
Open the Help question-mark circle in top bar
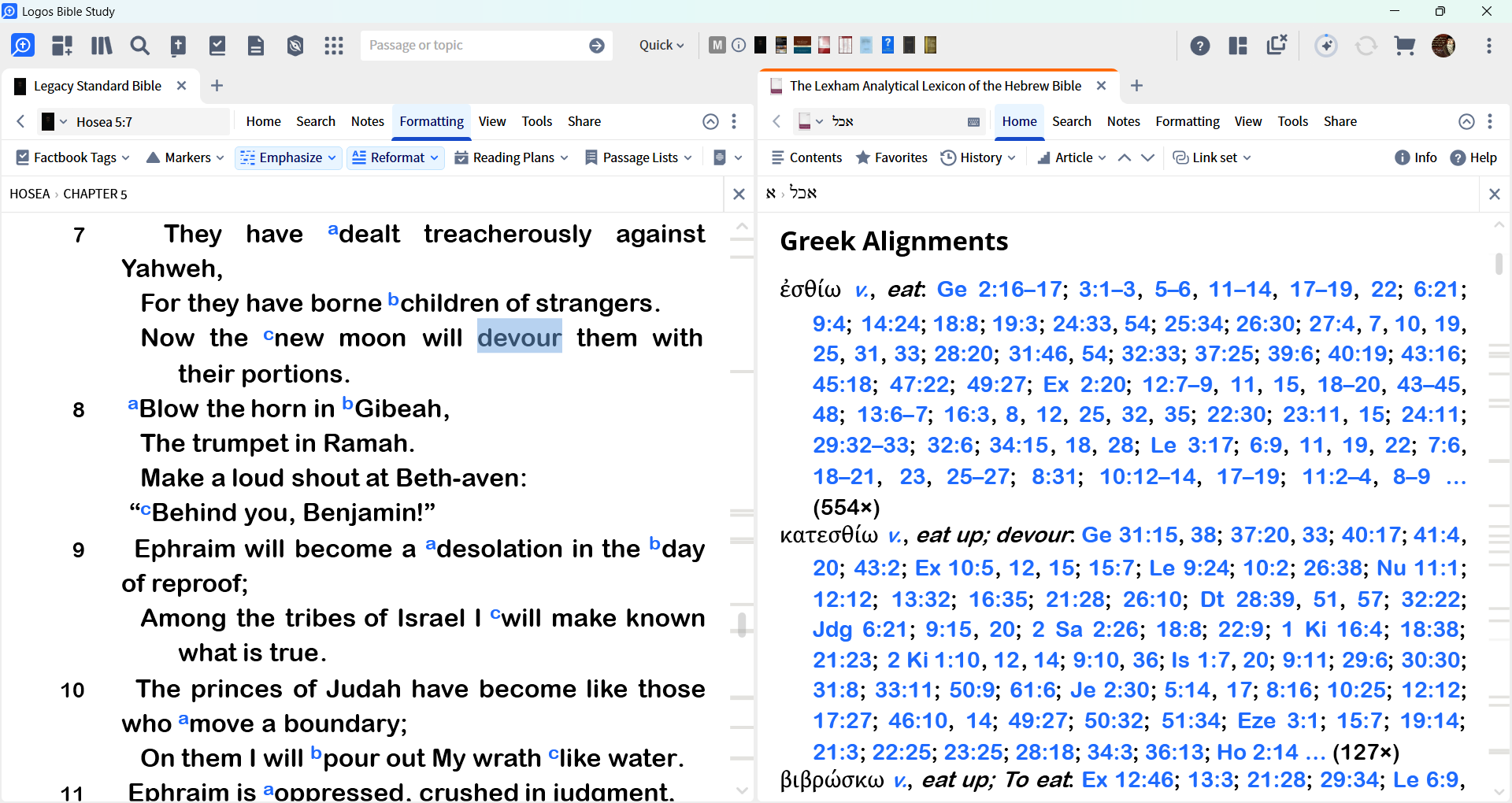1200,46
